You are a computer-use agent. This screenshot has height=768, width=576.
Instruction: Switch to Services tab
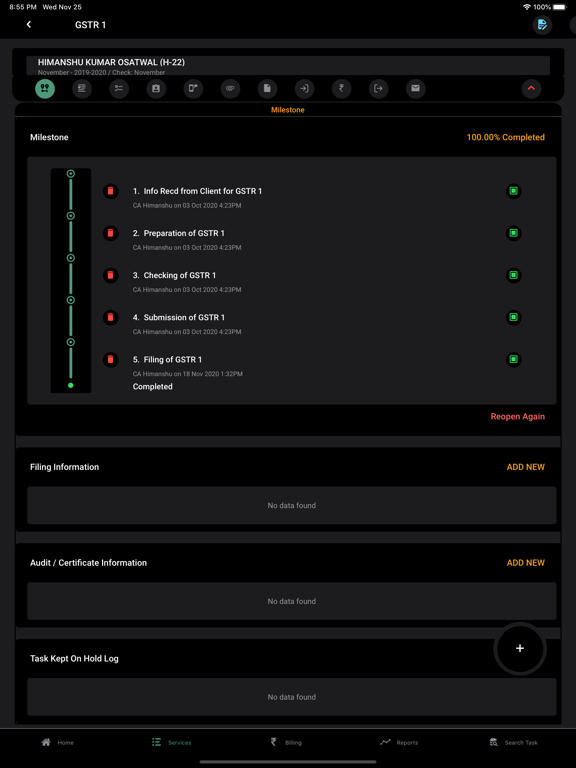171,743
